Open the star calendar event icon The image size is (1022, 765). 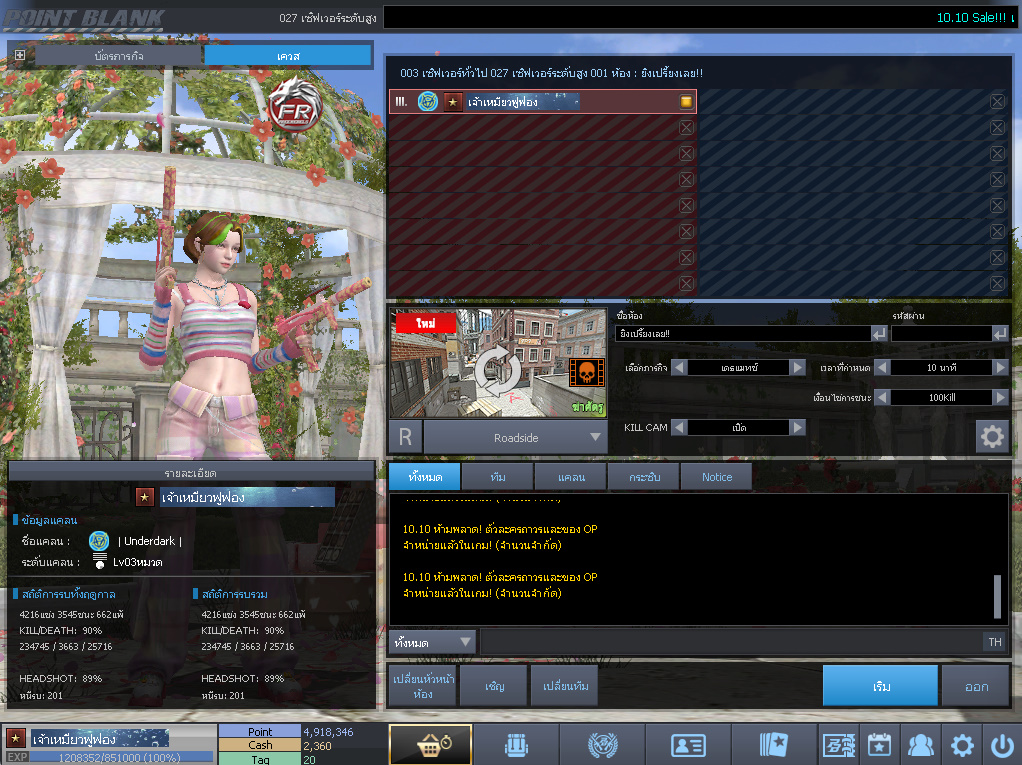[x=878, y=745]
